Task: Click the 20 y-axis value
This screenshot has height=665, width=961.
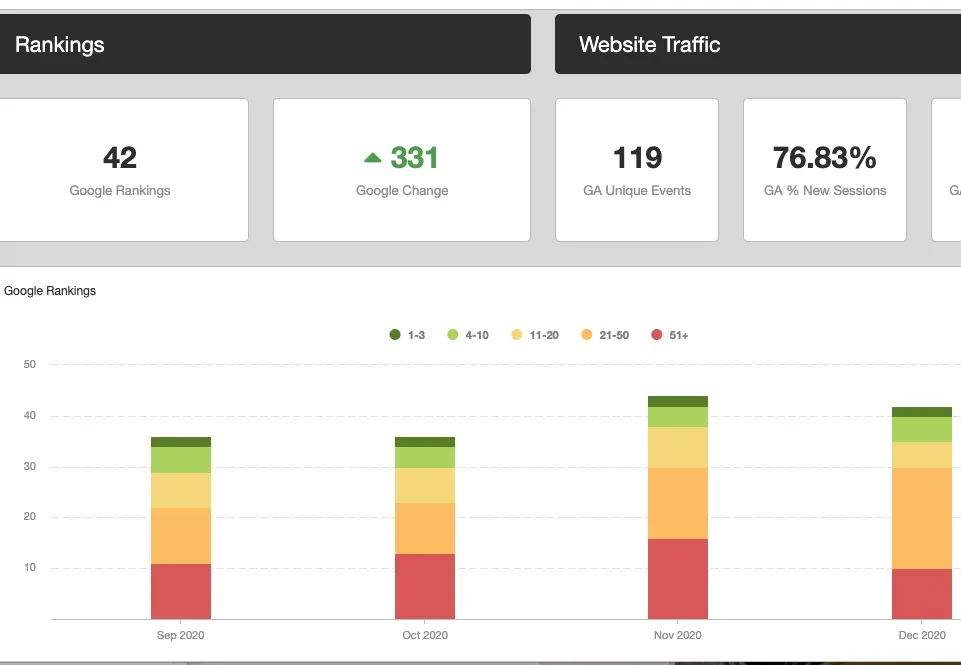Action: pyautogui.click(x=29, y=516)
